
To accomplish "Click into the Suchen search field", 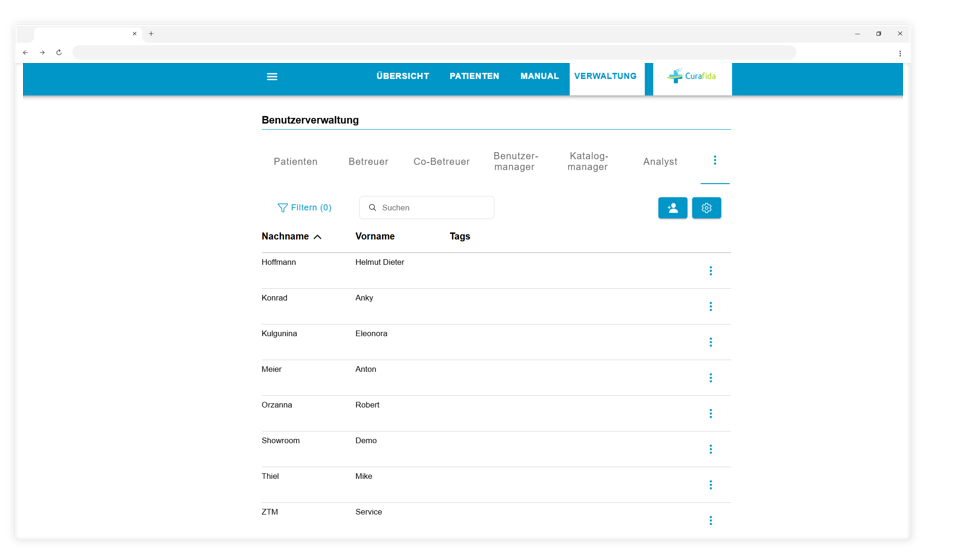I will pos(427,208).
